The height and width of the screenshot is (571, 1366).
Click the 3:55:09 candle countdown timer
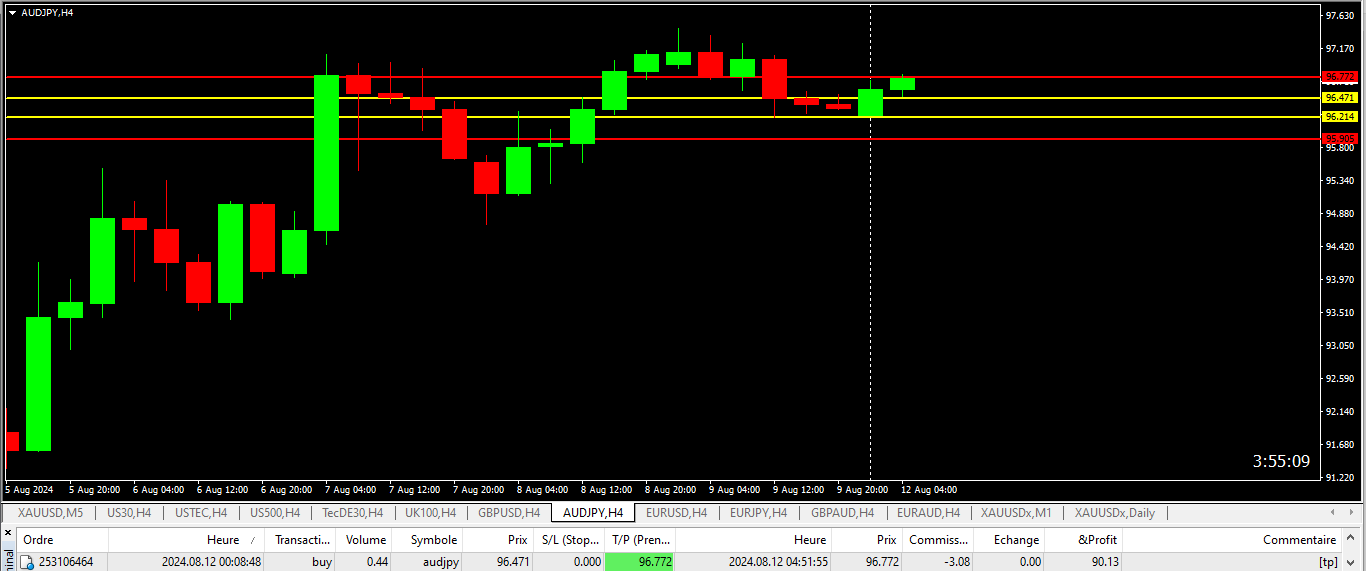1281,461
